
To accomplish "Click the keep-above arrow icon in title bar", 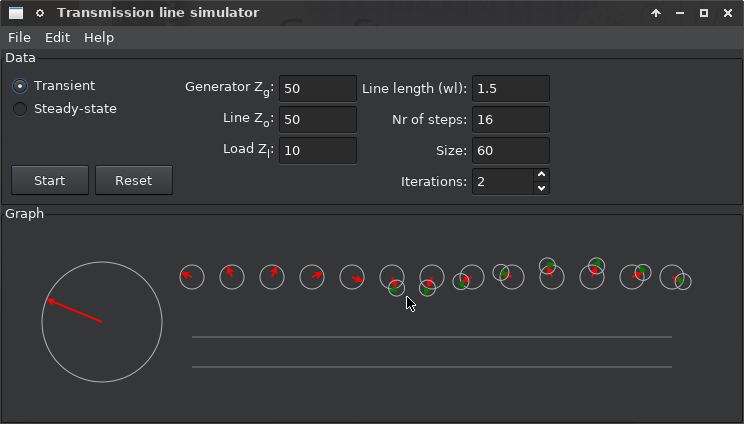I will point(656,13).
